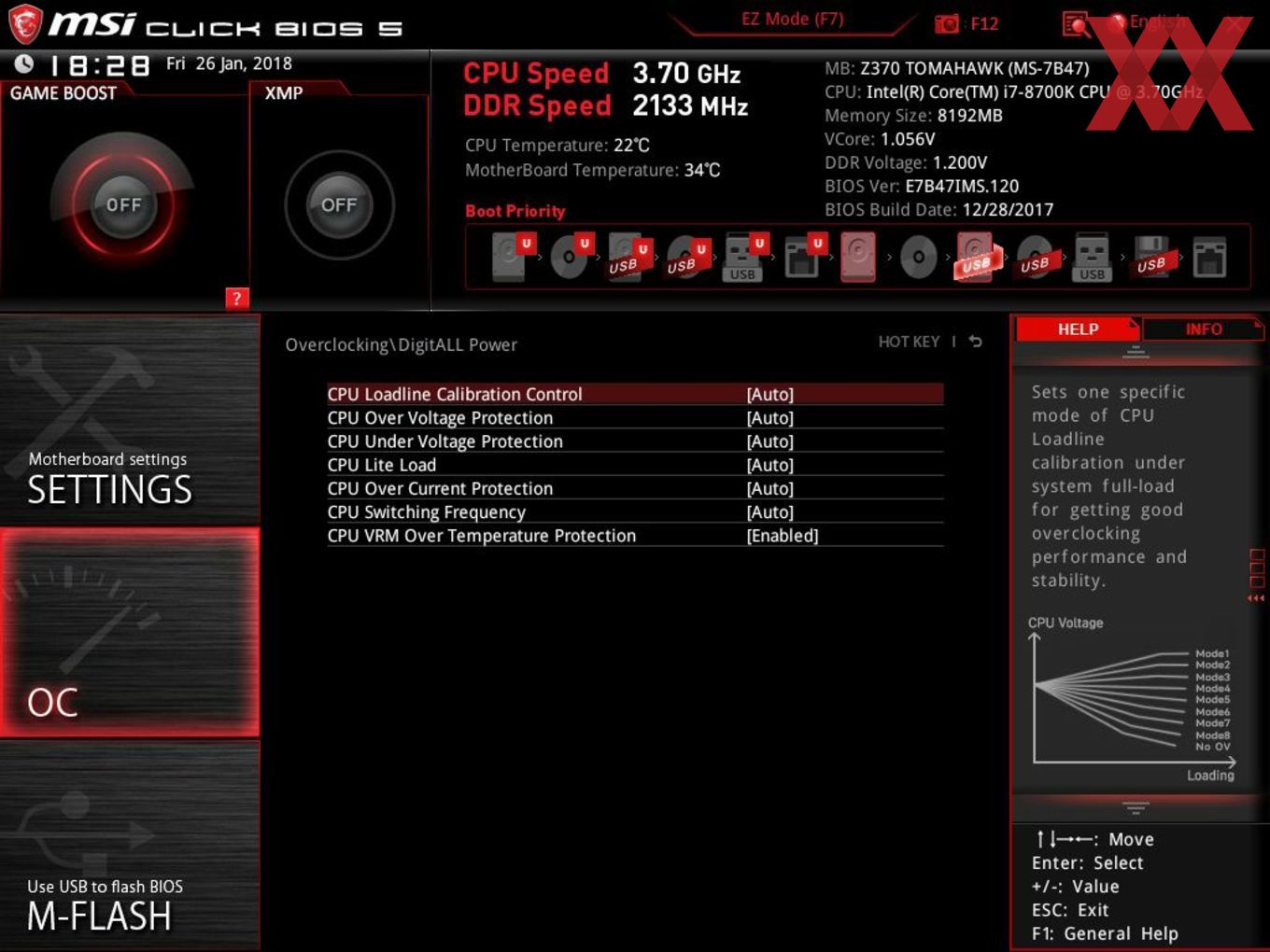Open CPU Lite Load [Auto] value
This screenshot has width=1270, height=952.
[x=770, y=465]
